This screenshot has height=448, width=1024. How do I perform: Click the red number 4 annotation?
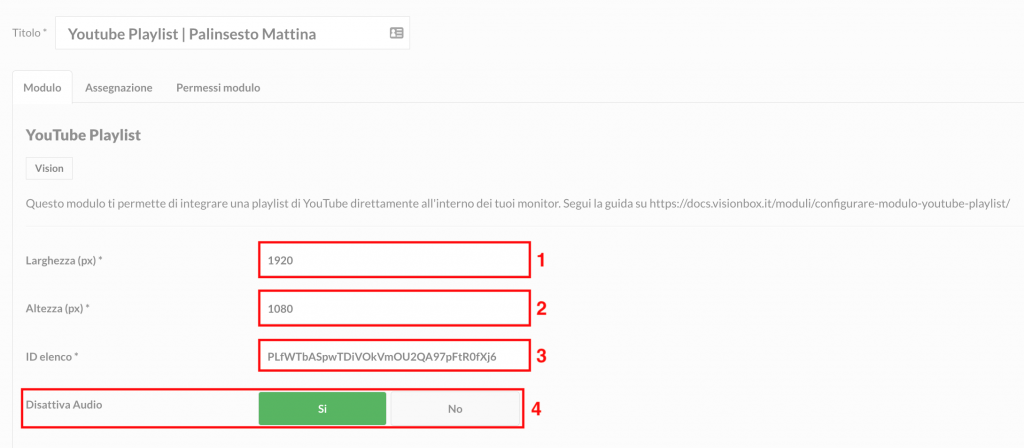pyautogui.click(x=536, y=409)
